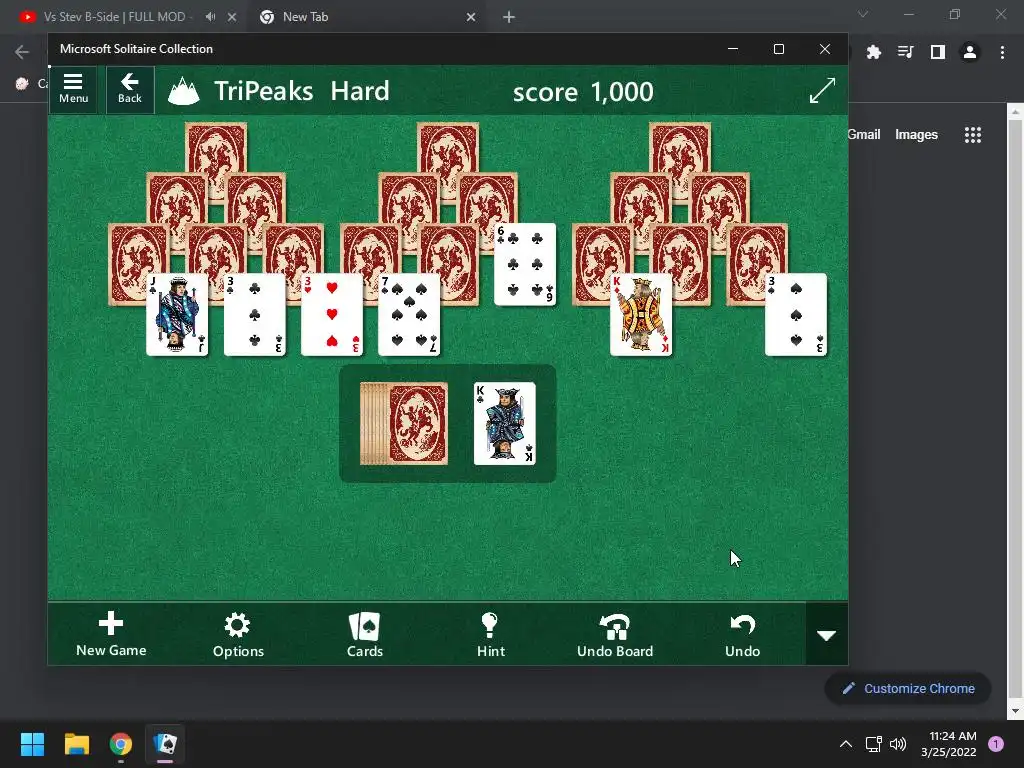Play the 3 of spades card
Image resolution: width=1024 pixels, height=768 pixels.
795,315
